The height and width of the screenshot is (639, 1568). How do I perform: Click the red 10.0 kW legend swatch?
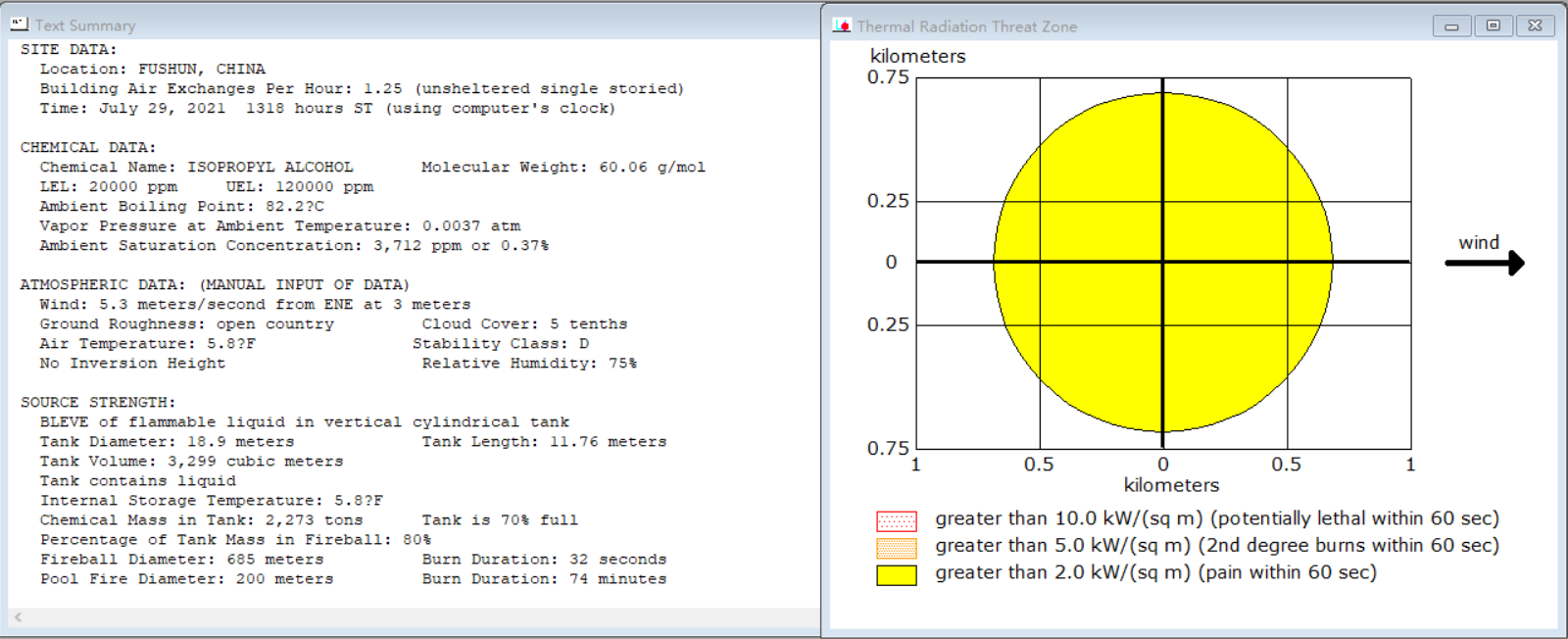(x=897, y=520)
